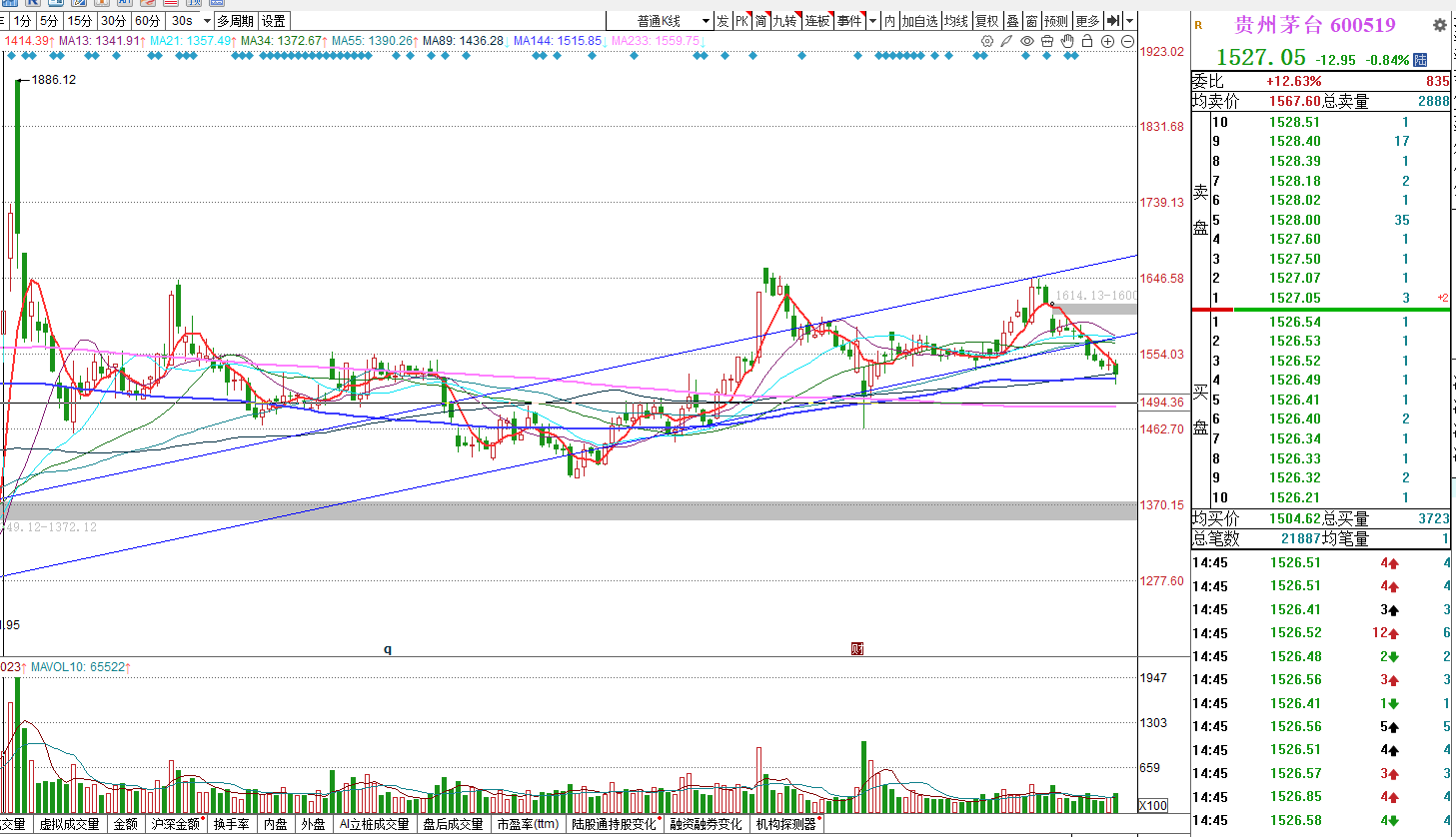Image resolution: width=1456 pixels, height=837 pixels.
Task: Select the 融资融券变化 indicator tab
Action: pos(707,824)
